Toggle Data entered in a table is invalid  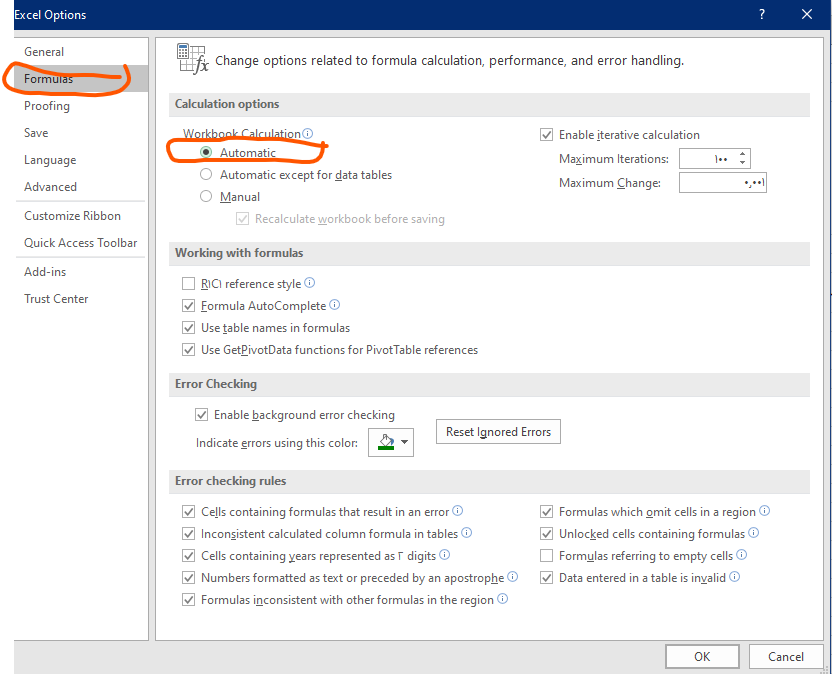click(x=547, y=577)
